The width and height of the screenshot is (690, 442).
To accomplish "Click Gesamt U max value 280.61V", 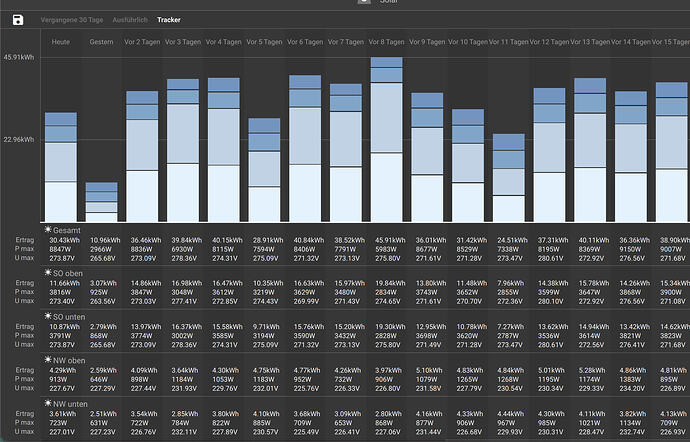I will point(553,258).
